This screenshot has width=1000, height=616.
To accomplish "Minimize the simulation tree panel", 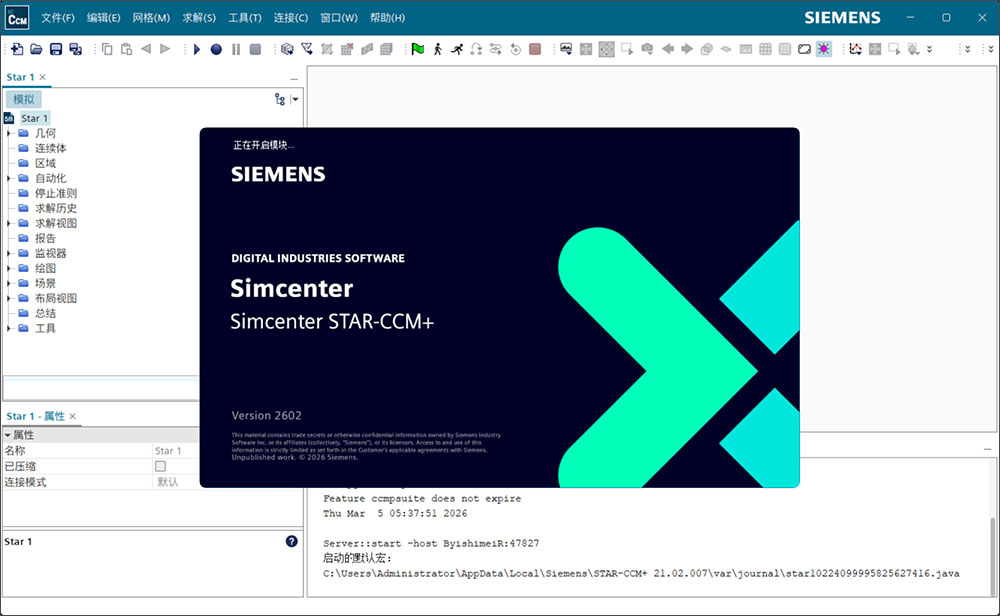I will click(x=294, y=78).
